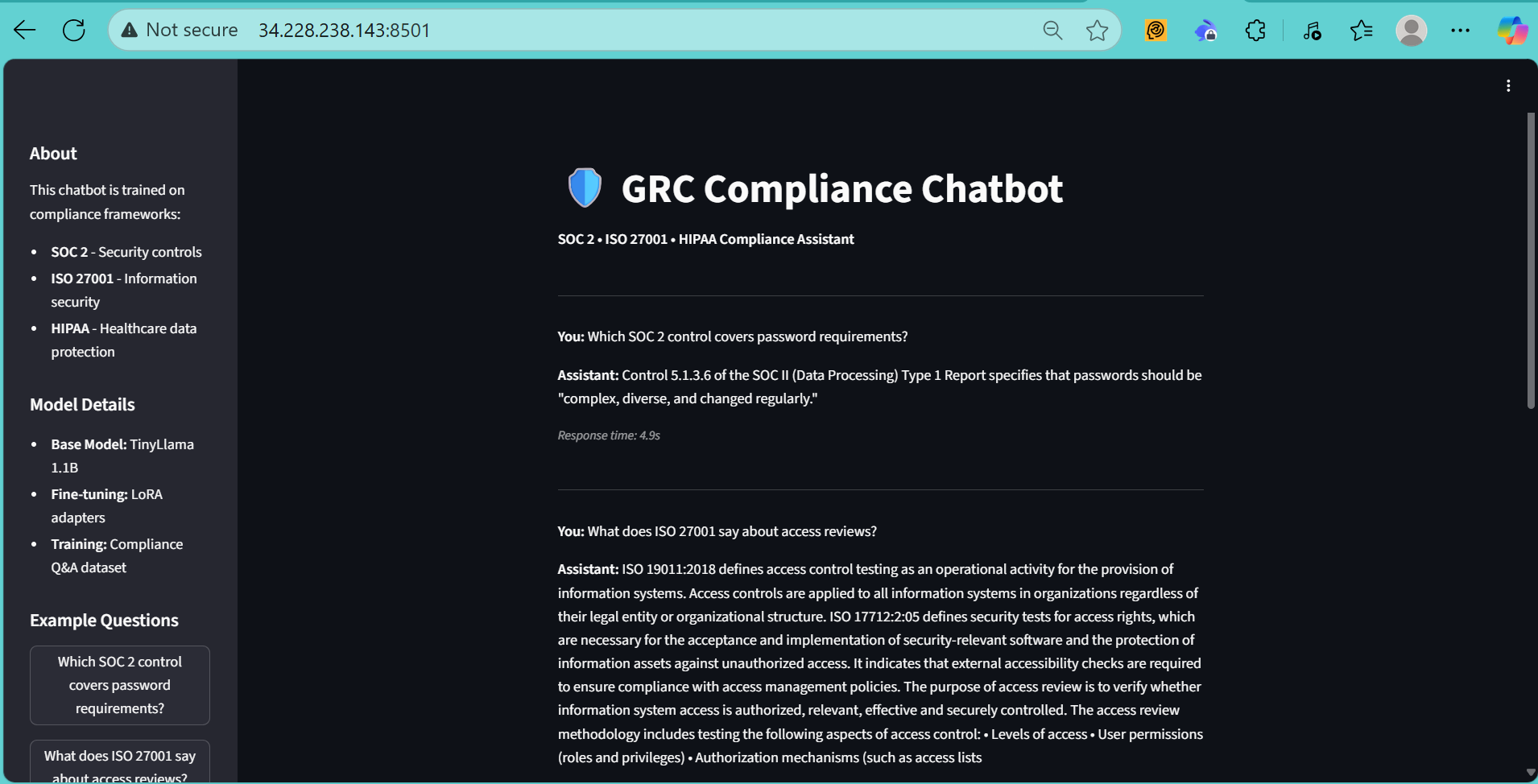Screen dimensions: 1538x784
Task: Open the favorites list icon
Action: (x=1361, y=31)
